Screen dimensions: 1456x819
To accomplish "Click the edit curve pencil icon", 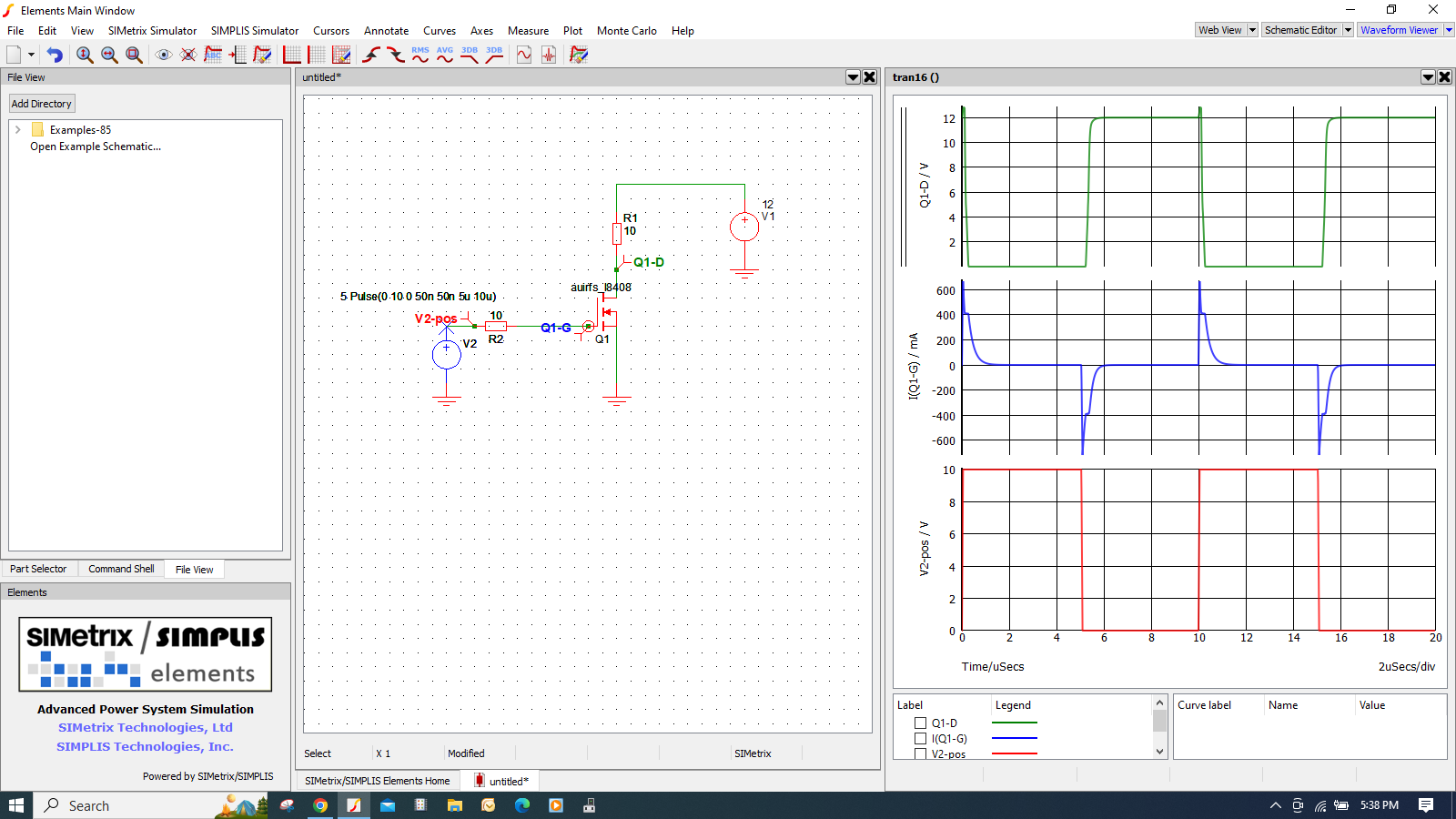I will [262, 55].
